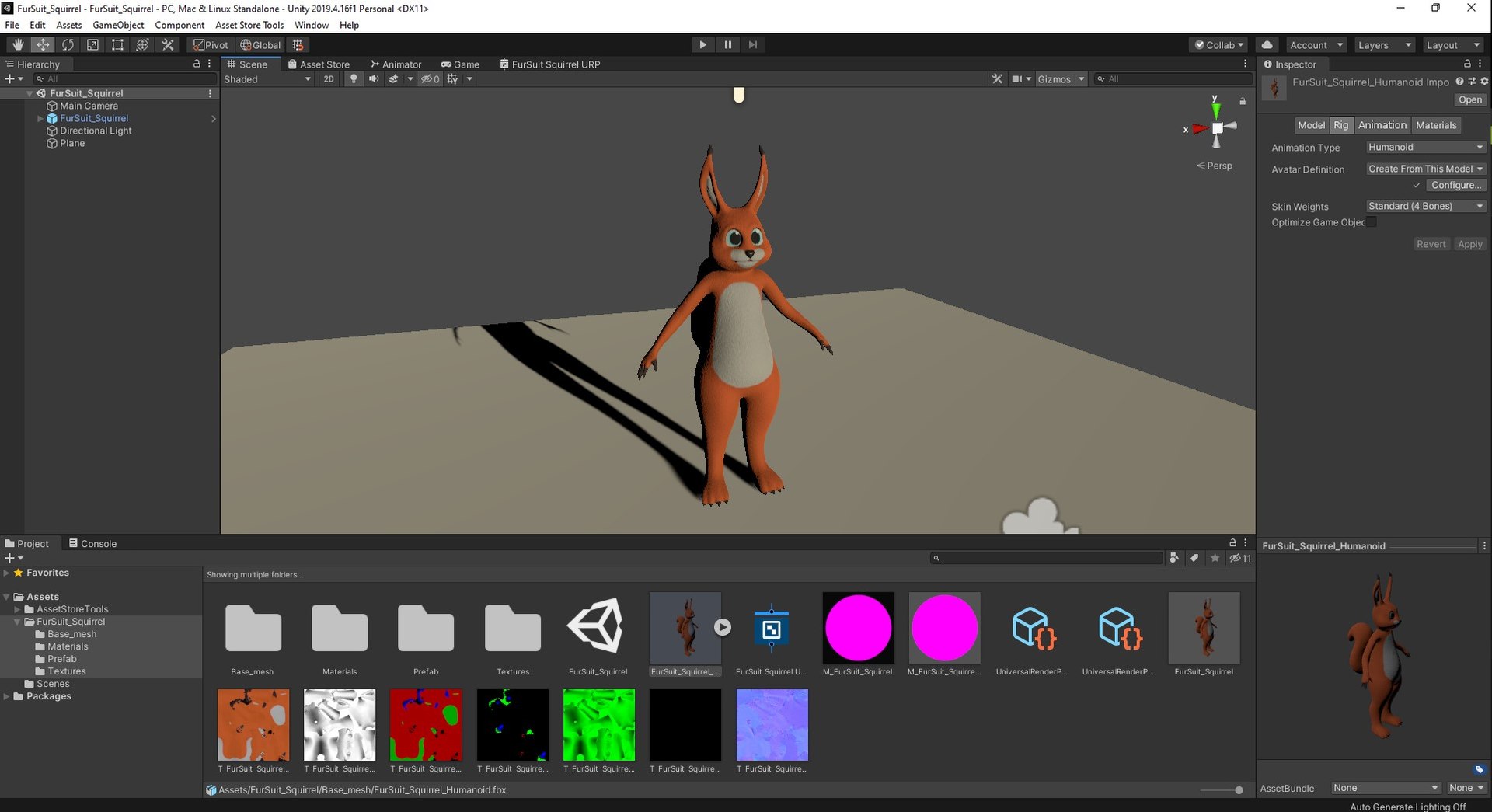Image resolution: width=1492 pixels, height=812 pixels.
Task: Click Search by Type icon in Project
Action: (1174, 558)
